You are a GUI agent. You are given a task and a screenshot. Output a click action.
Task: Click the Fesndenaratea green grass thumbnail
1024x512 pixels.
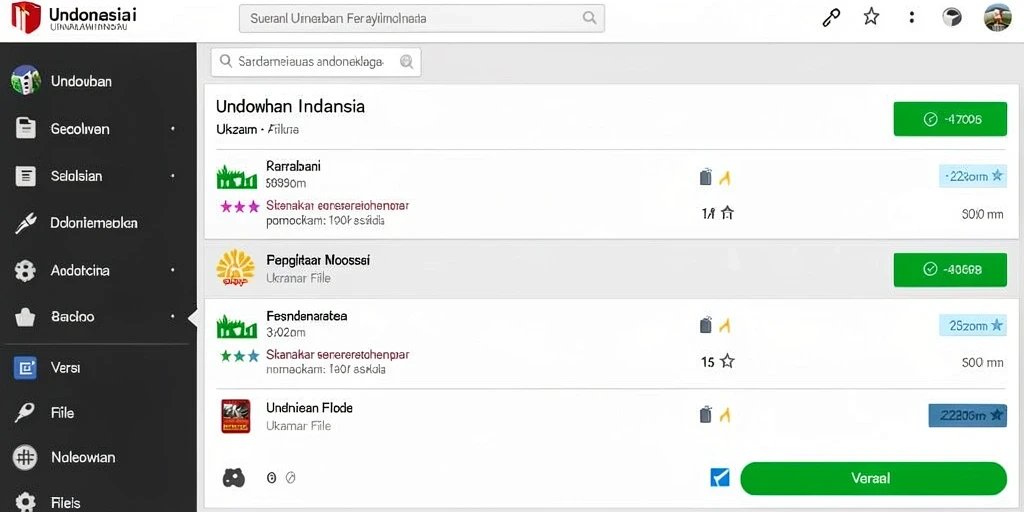point(236,325)
